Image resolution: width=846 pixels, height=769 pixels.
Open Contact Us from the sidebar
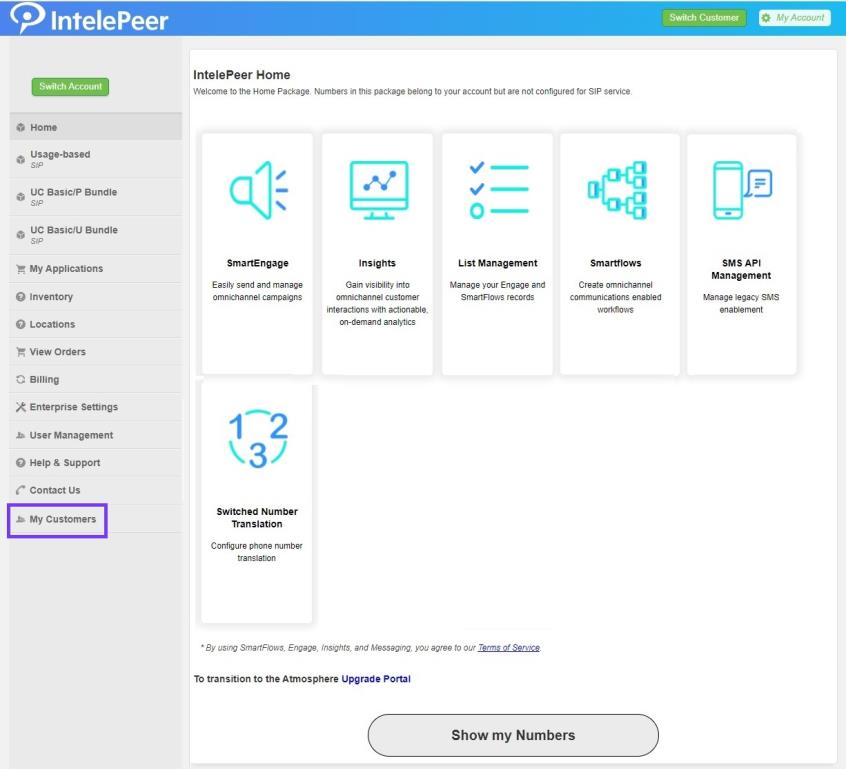coord(95,490)
